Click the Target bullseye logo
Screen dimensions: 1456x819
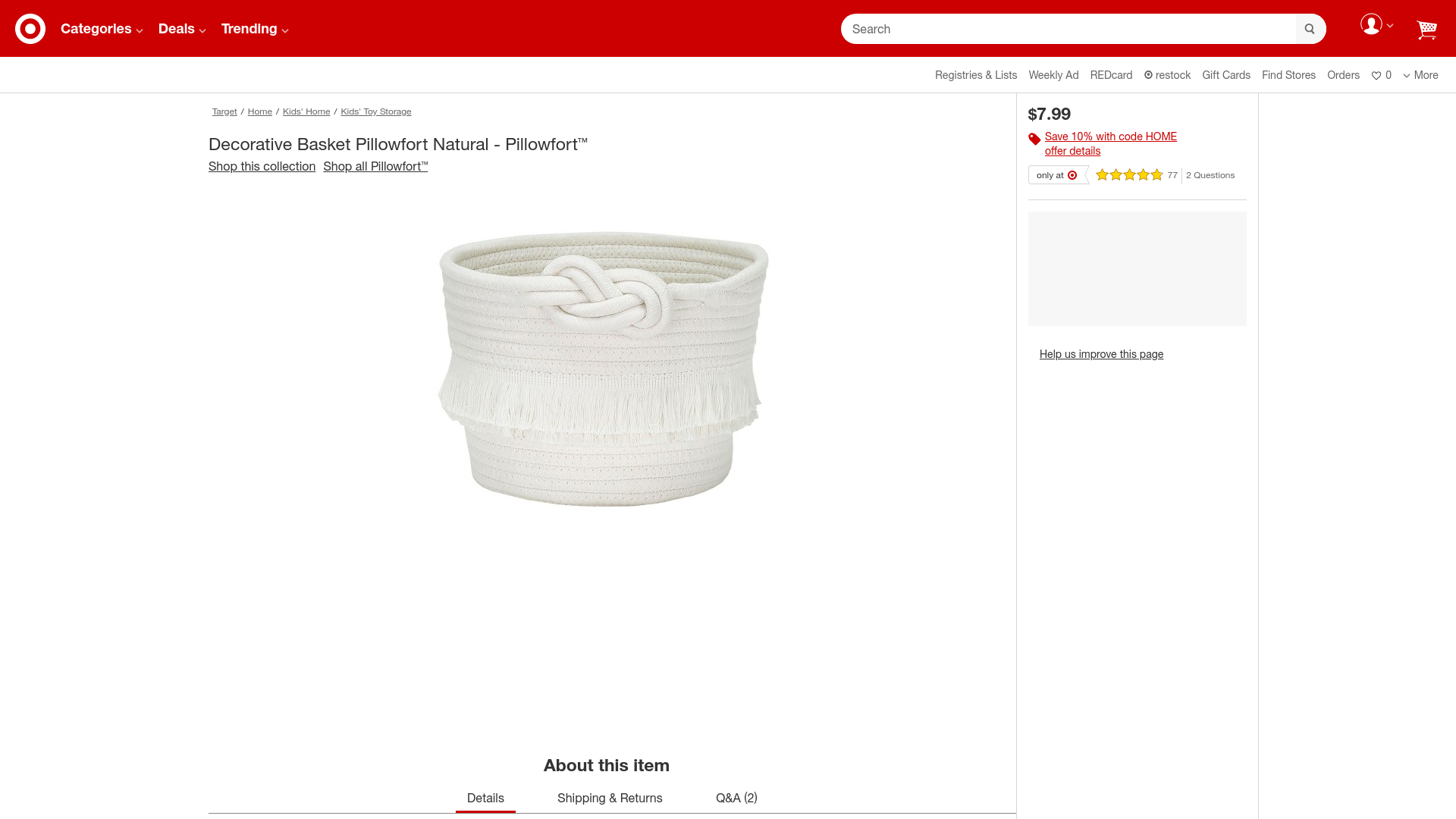click(30, 29)
